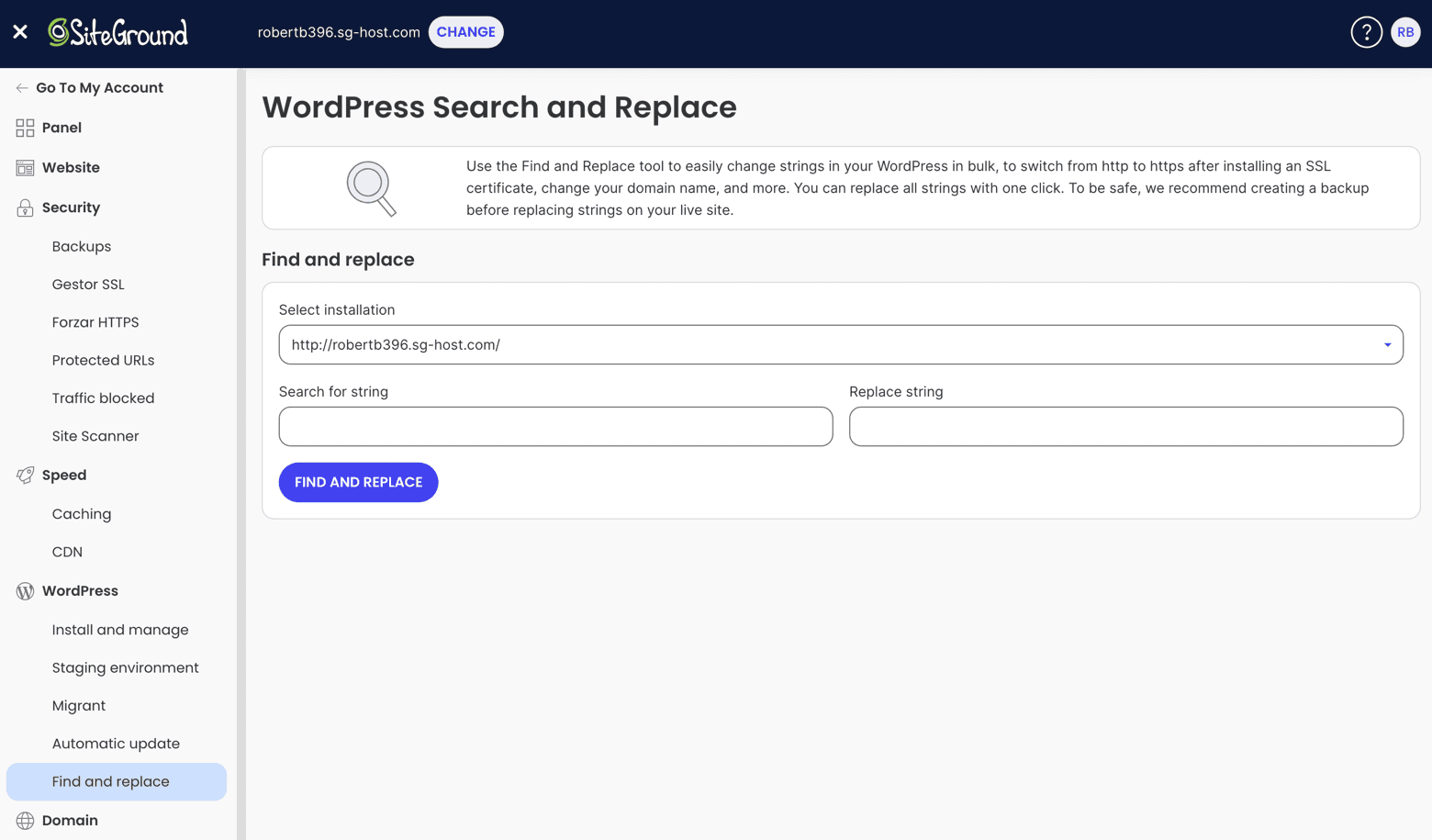Focus the Search for string field
This screenshot has height=840, width=1432.
coord(555,427)
